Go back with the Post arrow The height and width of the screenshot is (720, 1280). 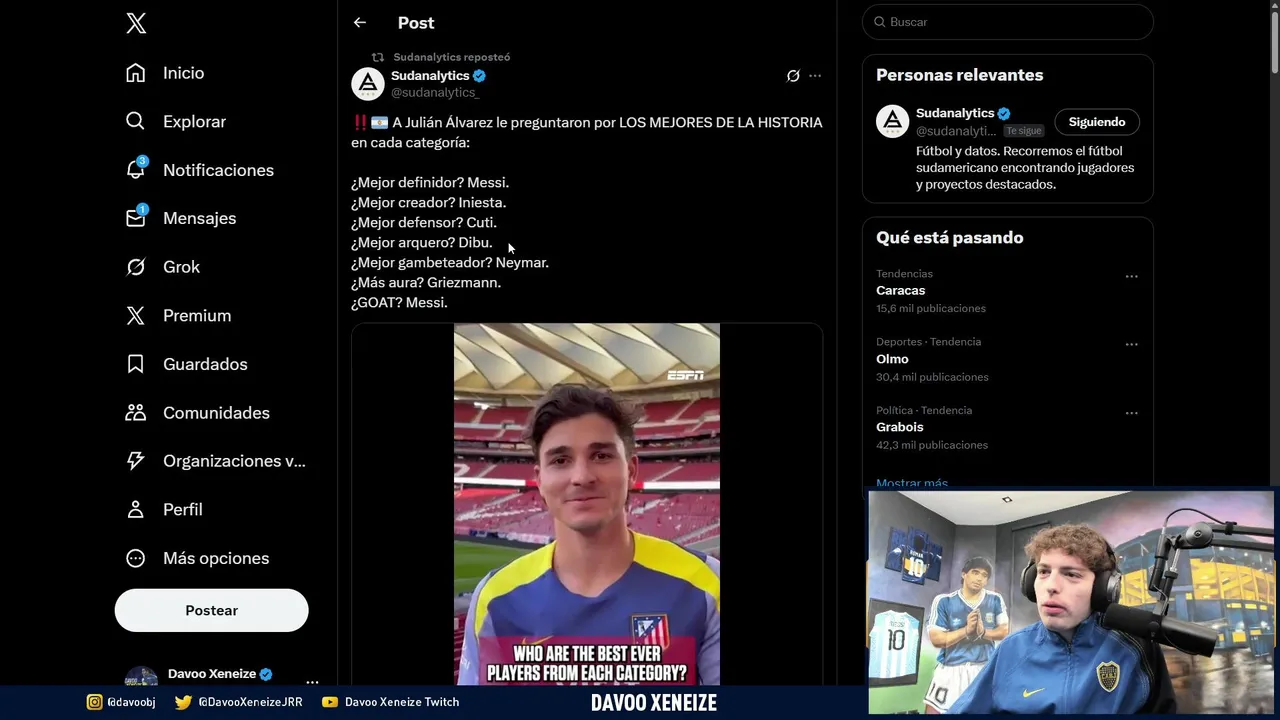tap(360, 22)
